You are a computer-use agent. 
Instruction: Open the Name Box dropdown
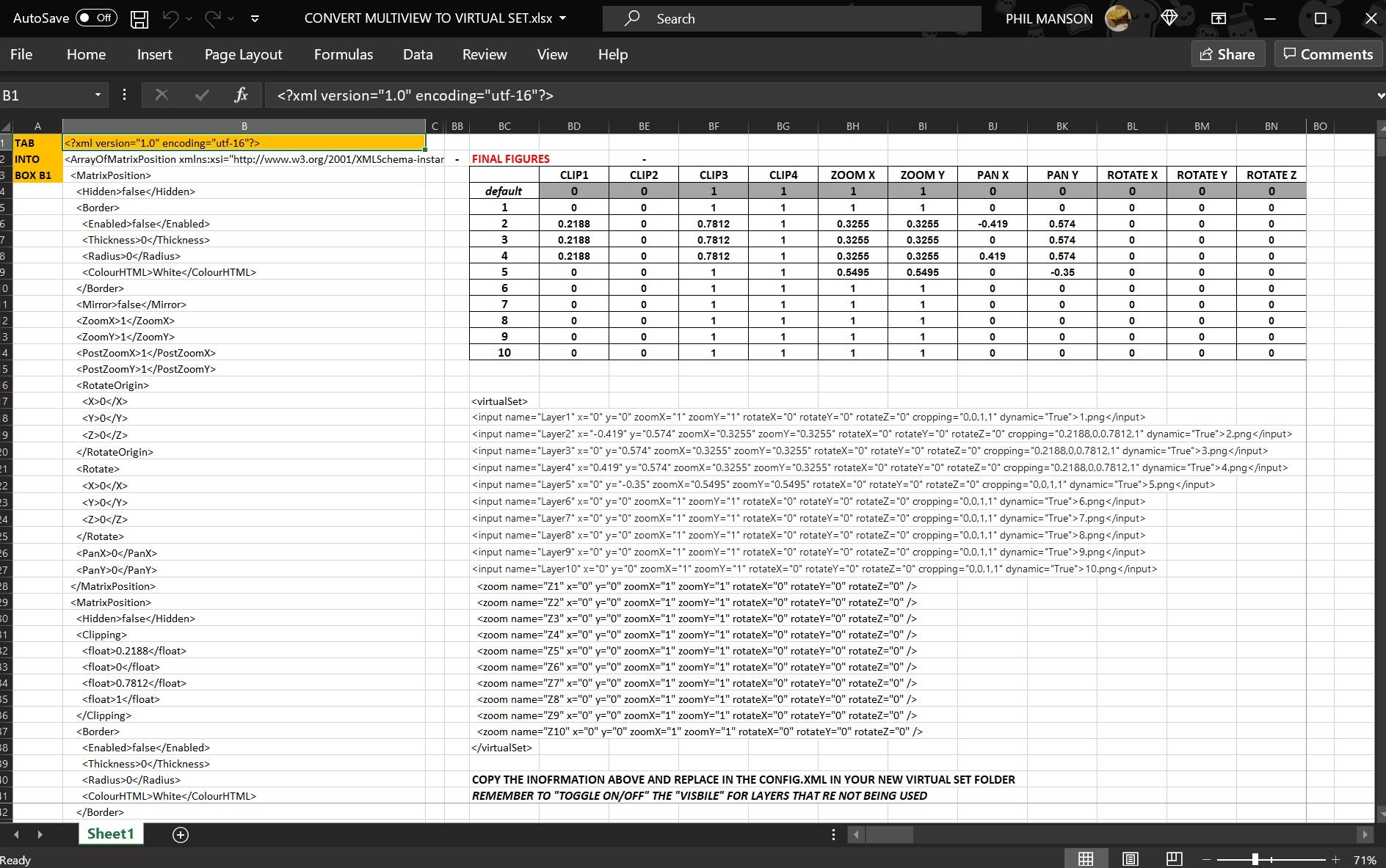point(98,95)
